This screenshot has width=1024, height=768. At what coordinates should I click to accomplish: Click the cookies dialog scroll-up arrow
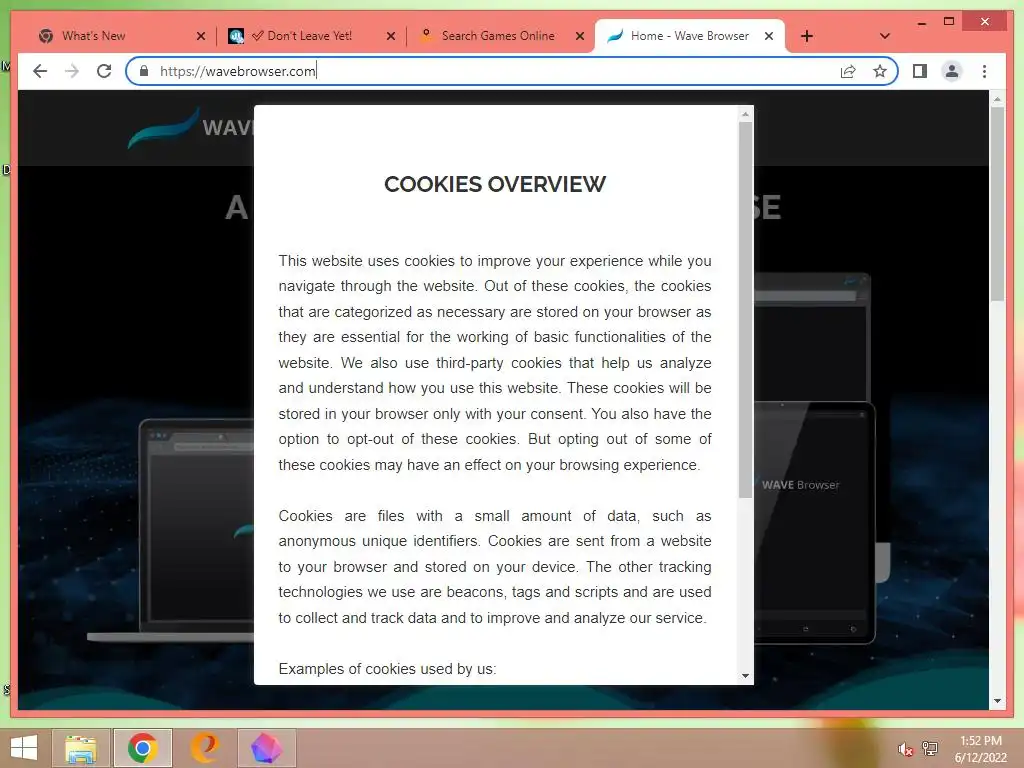click(745, 114)
